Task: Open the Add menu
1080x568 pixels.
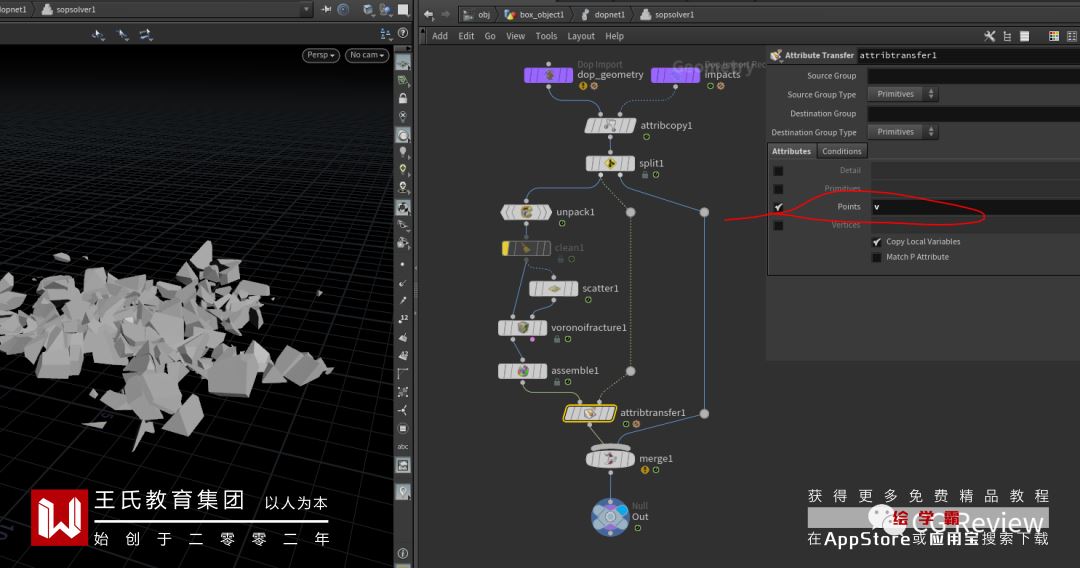Action: coord(440,36)
